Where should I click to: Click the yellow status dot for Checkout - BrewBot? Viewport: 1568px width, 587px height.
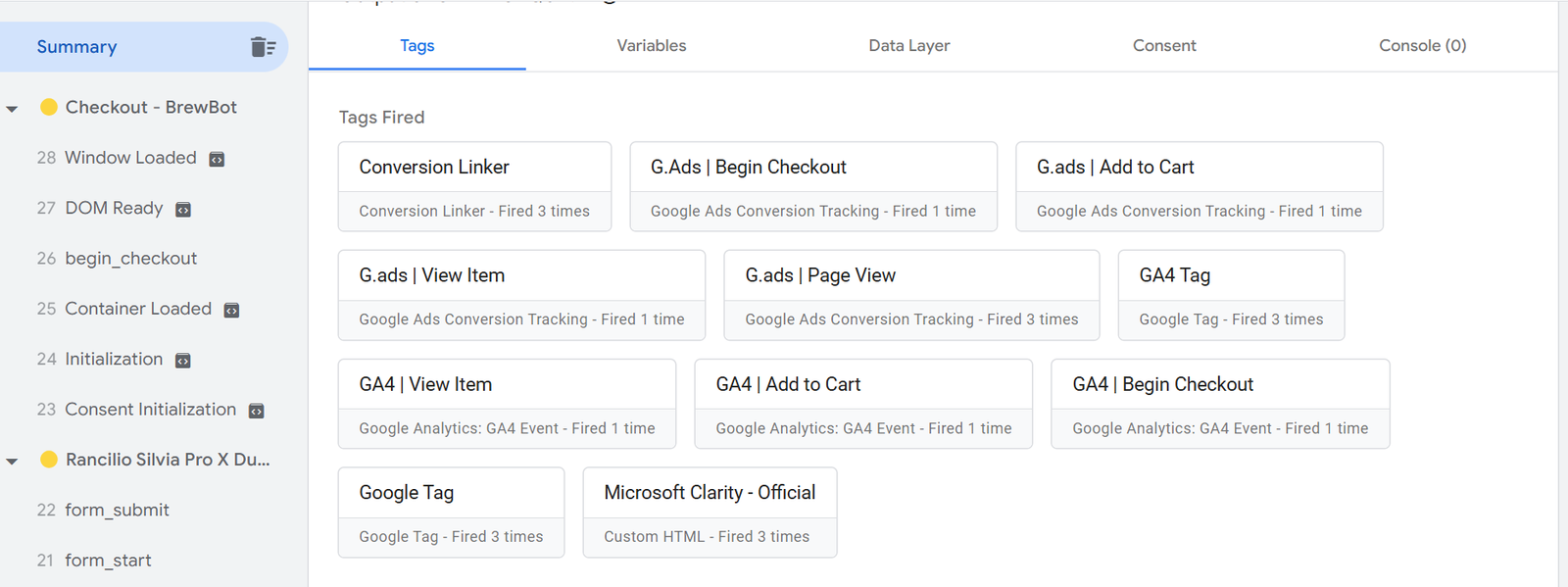(48, 107)
